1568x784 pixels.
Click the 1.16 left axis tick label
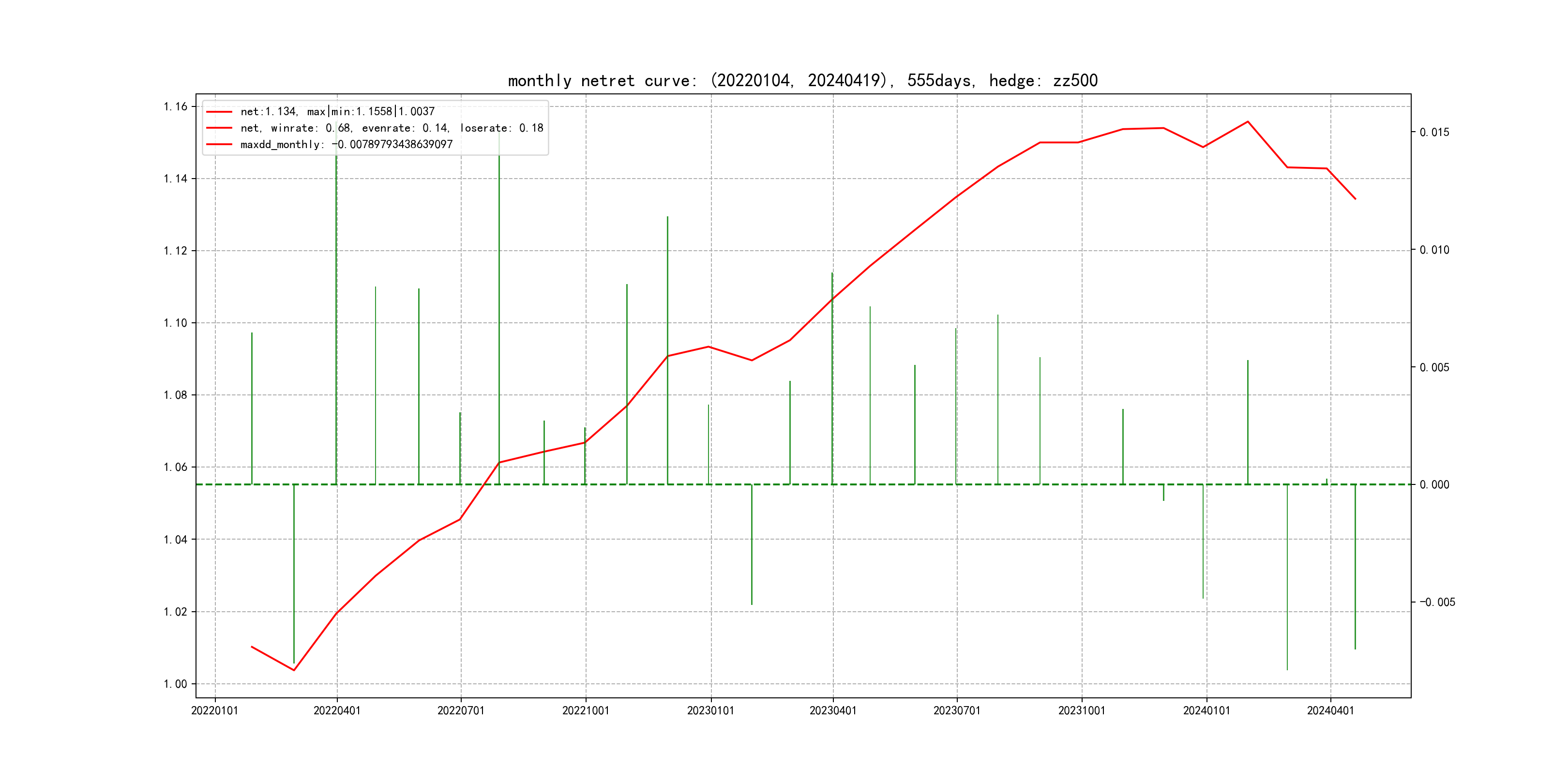coord(175,106)
